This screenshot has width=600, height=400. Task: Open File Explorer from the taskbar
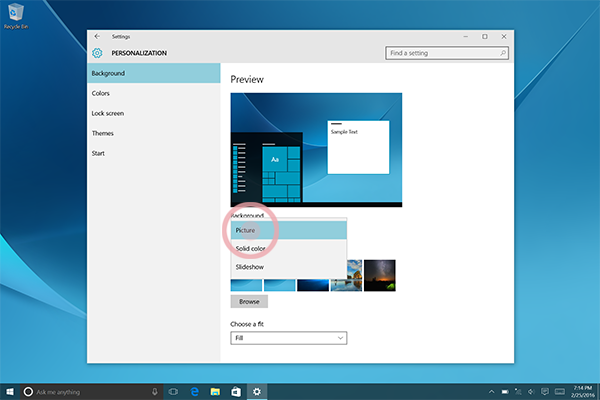(215, 392)
